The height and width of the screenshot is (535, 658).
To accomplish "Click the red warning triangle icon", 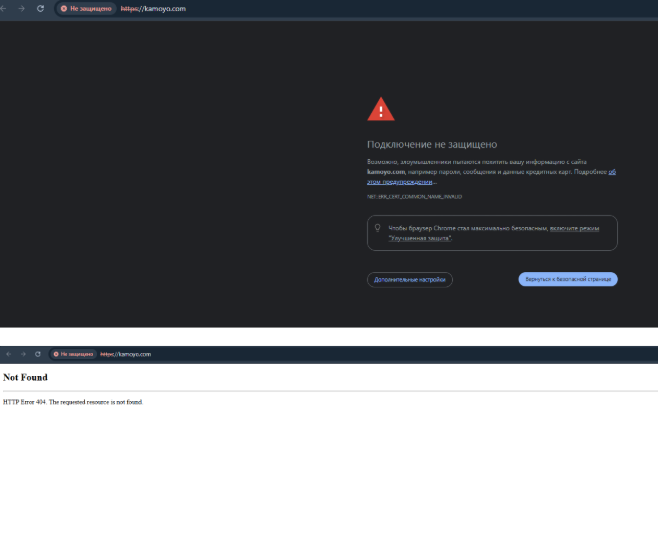I will point(381,109).
